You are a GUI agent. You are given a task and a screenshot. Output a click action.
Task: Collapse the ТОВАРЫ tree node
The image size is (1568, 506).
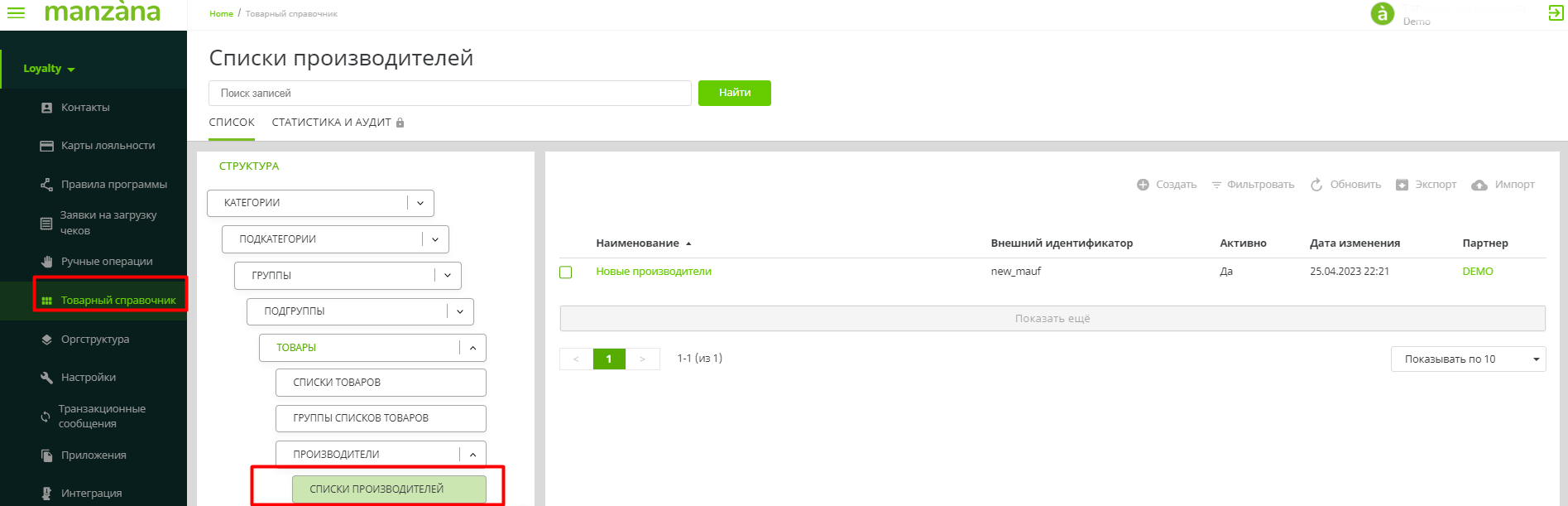coord(472,348)
